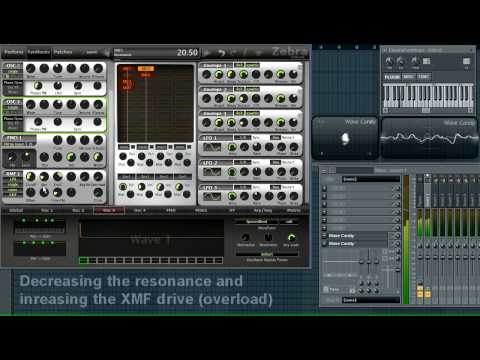Turn the Phase knob in the top oscillator module
480x360 pixels.
pos(38,86)
